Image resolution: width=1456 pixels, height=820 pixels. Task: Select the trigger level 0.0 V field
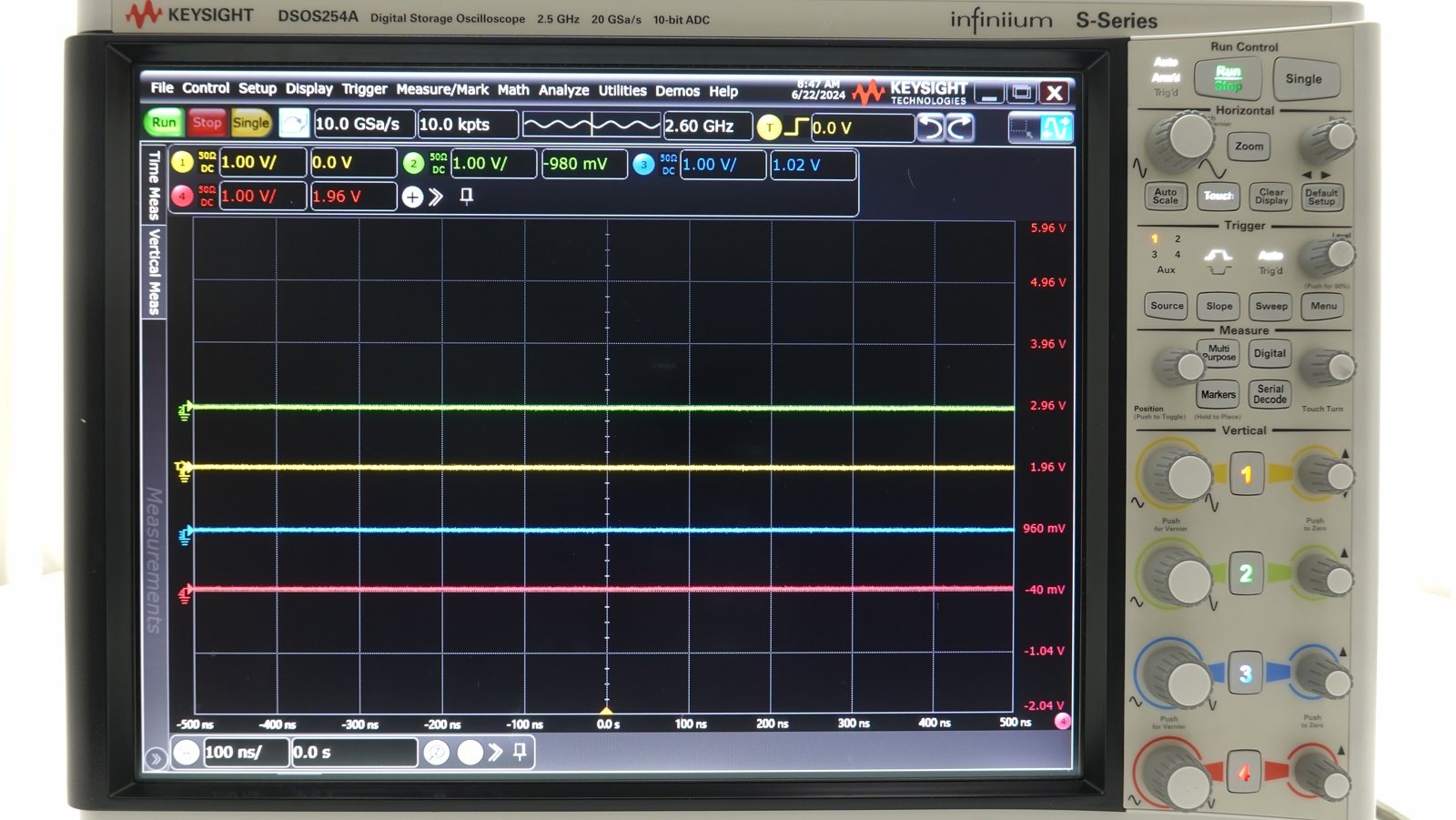[862, 128]
